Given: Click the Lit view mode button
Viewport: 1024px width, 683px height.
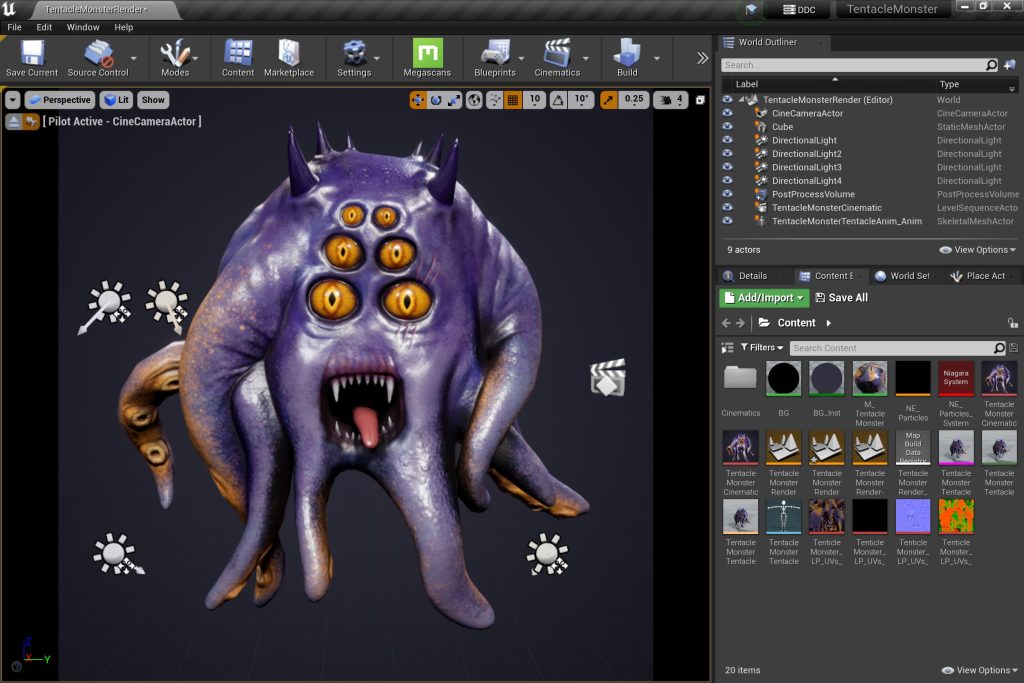Looking at the screenshot, I should coord(117,100).
